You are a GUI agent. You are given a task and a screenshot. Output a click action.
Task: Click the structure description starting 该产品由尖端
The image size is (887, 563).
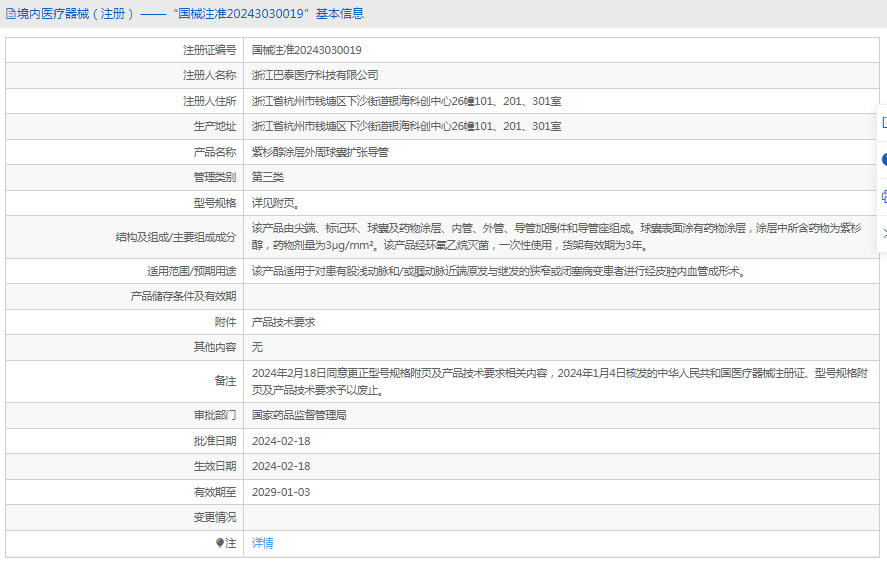(x=557, y=237)
